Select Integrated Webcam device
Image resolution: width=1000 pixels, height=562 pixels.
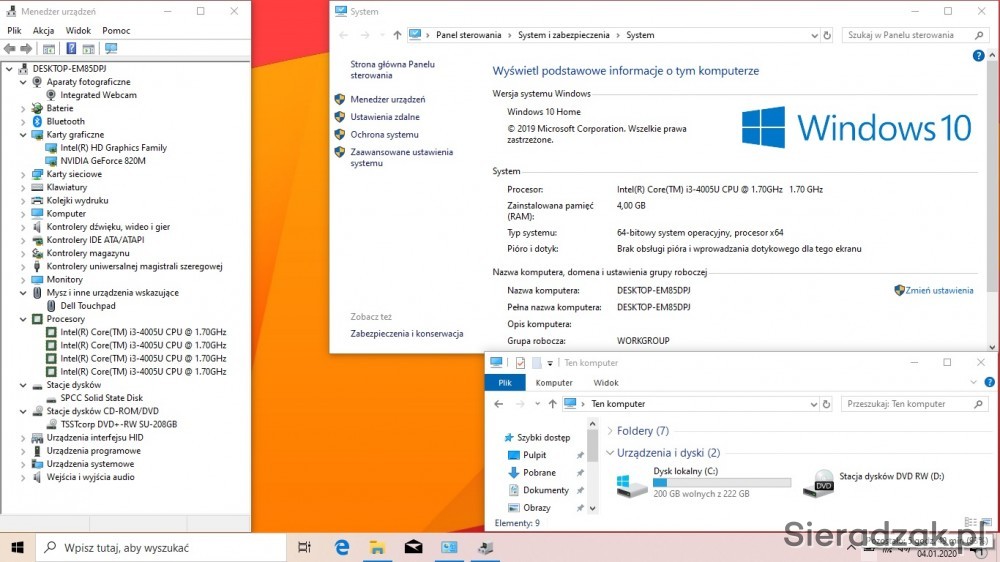tap(98, 95)
